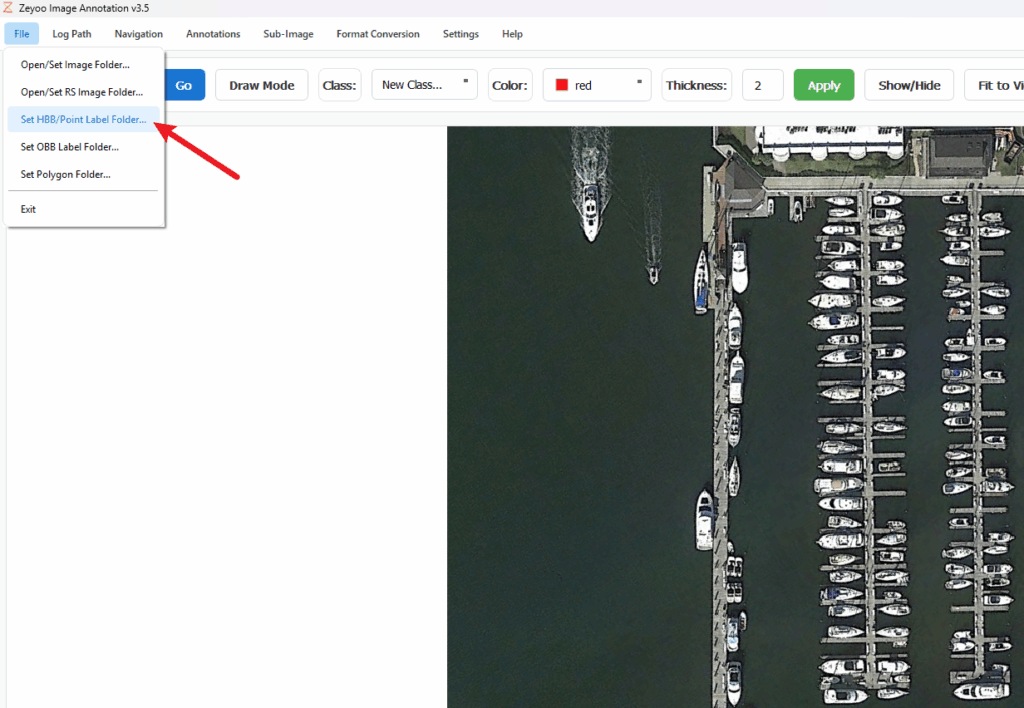Expand the New Class... dropdown
The width and height of the screenshot is (1024, 708).
(424, 85)
